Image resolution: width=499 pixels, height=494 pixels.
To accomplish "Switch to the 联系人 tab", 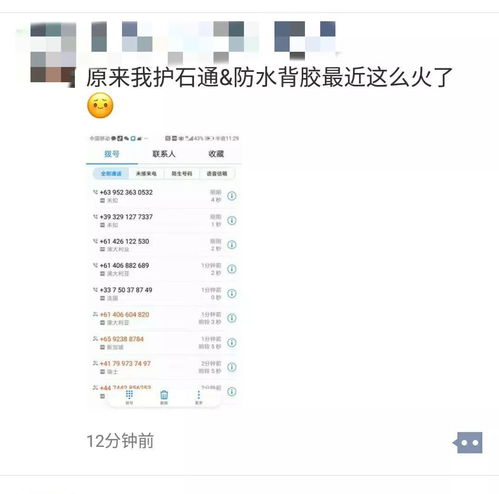I will pos(164,154).
